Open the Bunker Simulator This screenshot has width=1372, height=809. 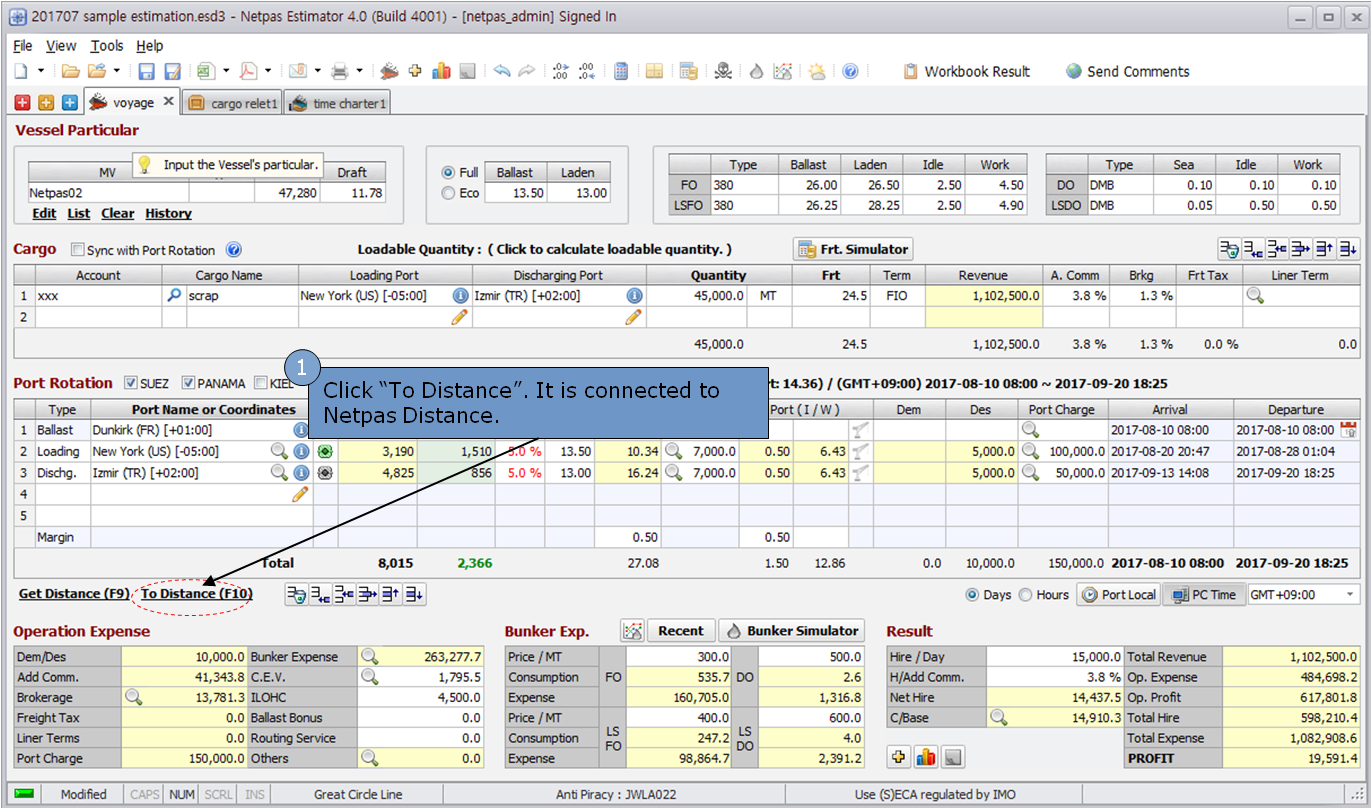click(x=791, y=631)
